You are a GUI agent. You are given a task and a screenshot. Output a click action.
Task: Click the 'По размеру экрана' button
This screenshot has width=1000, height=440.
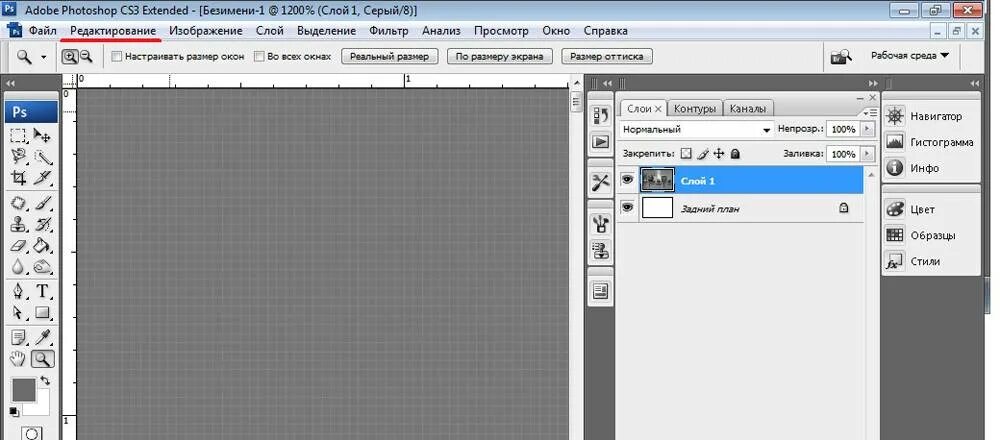tap(499, 56)
